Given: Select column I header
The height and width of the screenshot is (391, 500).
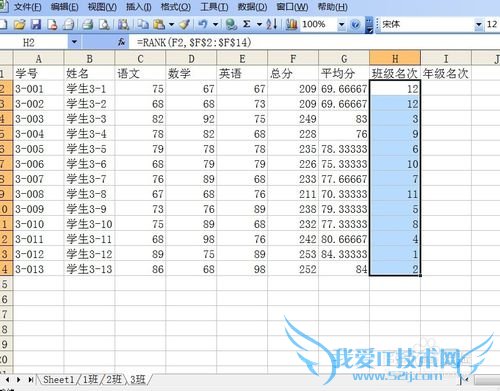Looking at the screenshot, I should [x=446, y=58].
